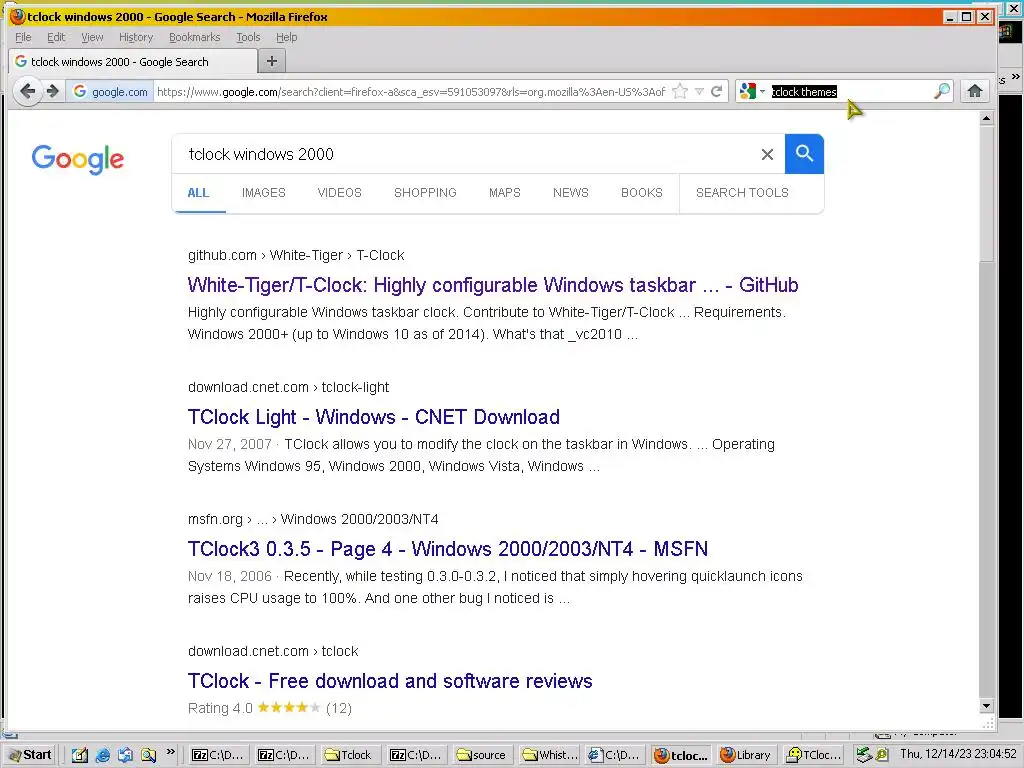The image size is (1024, 768).
Task: Click msfn.org Windows 2000/2003/NT4 breadcrumb
Action: (x=313, y=519)
